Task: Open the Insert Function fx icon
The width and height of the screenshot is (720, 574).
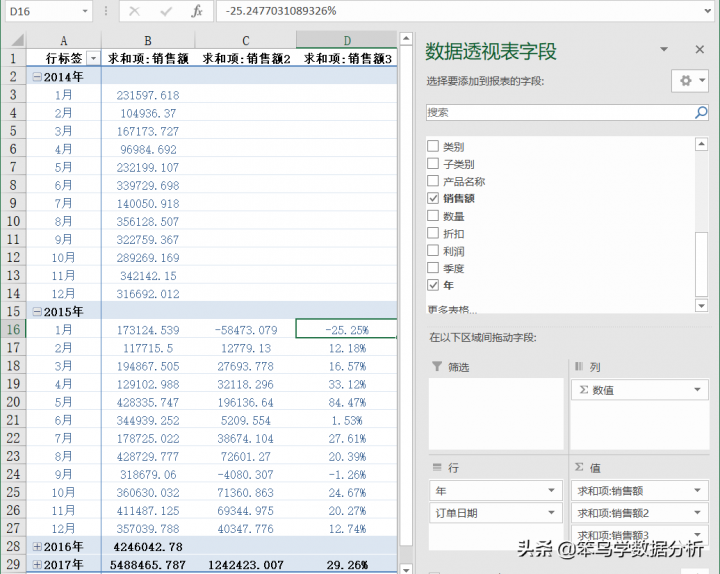Action: tap(197, 11)
